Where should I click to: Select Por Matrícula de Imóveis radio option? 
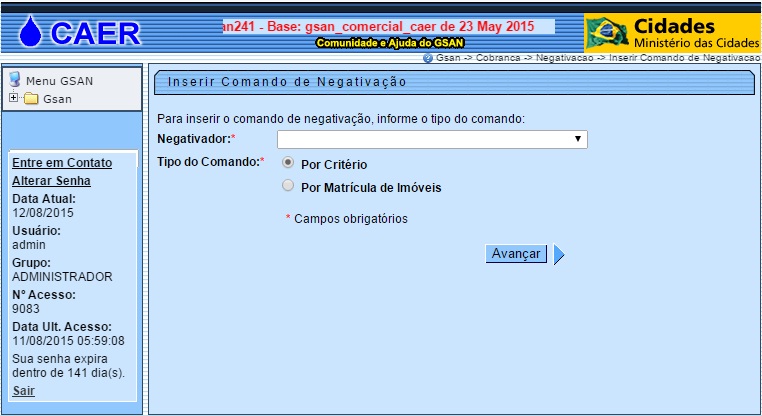(x=288, y=185)
